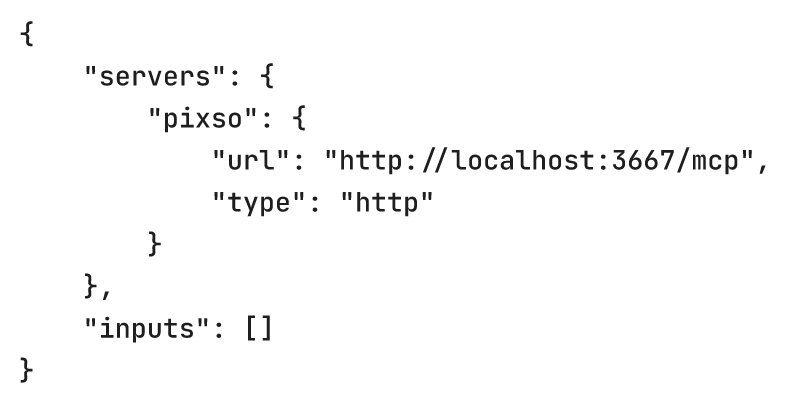Click the closing brace of pixso block
800x411 pixels.
pyautogui.click(x=155, y=245)
